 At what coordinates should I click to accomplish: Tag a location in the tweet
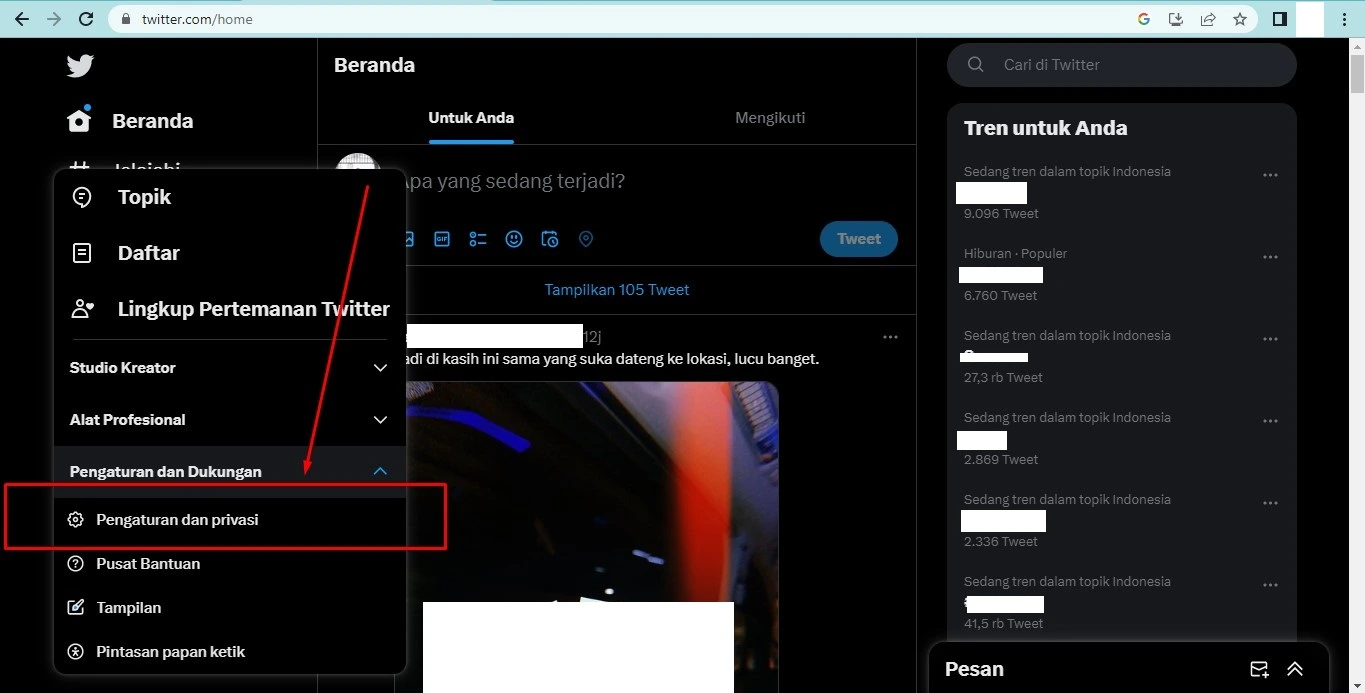[586, 239]
